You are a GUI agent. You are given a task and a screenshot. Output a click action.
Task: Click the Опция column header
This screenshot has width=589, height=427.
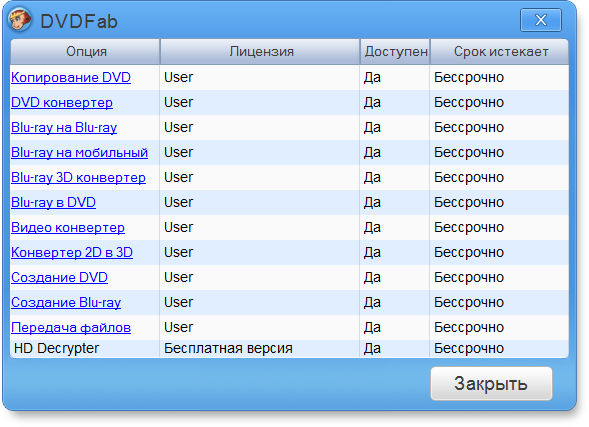[x=85, y=51]
